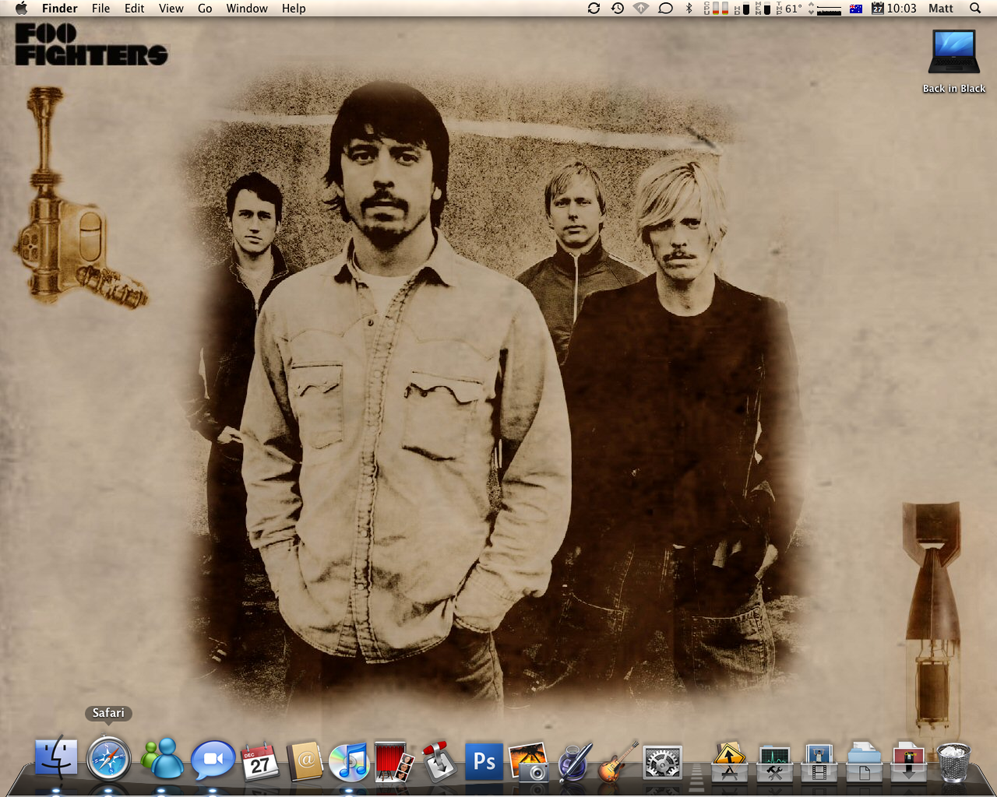Launch iTunes from the Dock
Viewport: 997px width, 797px height.
(348, 761)
